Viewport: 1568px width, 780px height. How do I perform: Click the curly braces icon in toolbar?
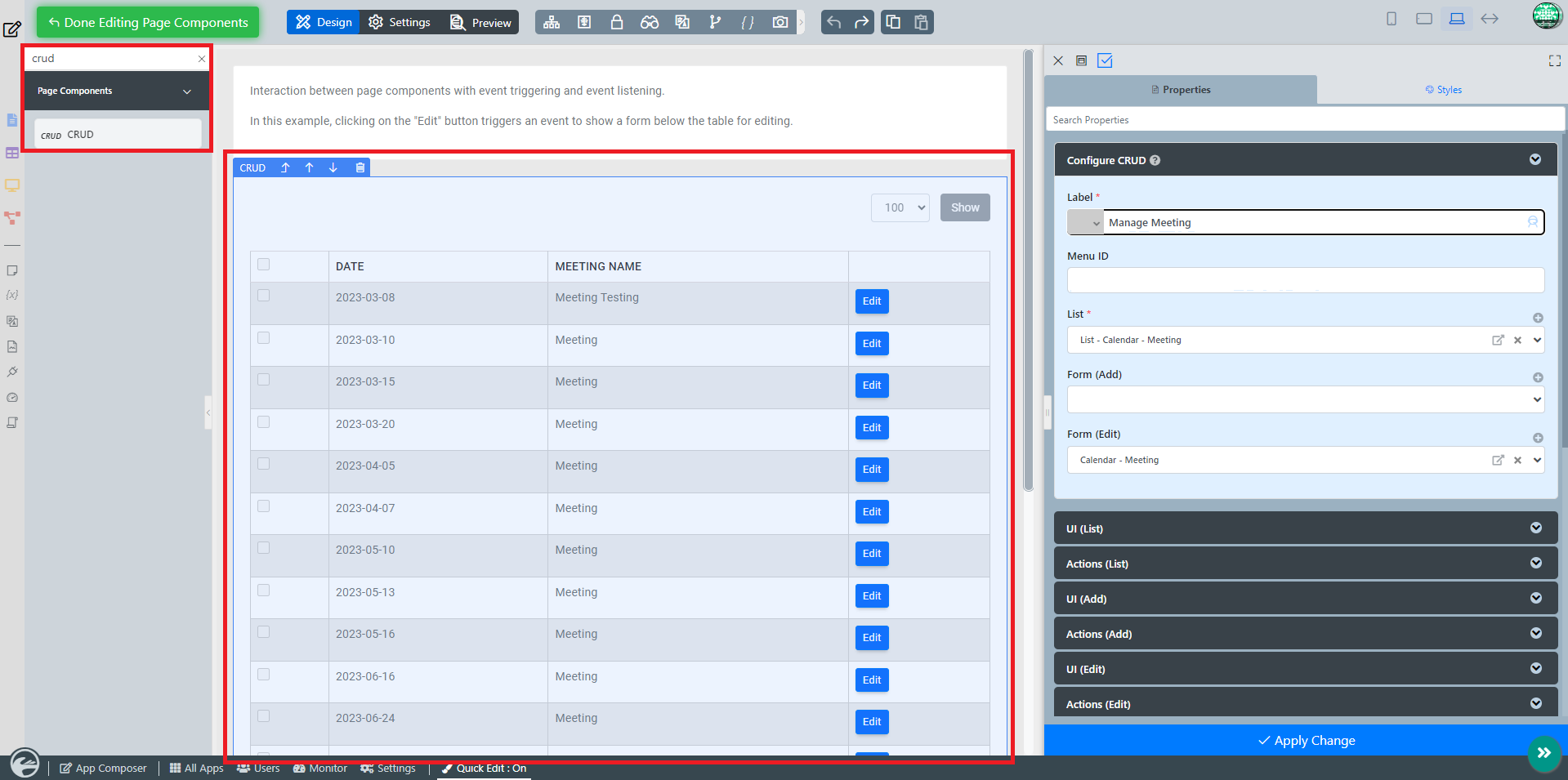pos(748,22)
